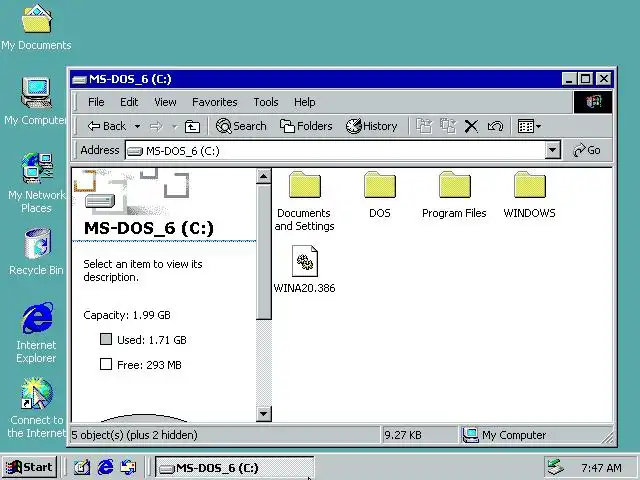Image resolution: width=640 pixels, height=480 pixels.
Task: Click the Copy To toolbar icon
Action: 448,126
